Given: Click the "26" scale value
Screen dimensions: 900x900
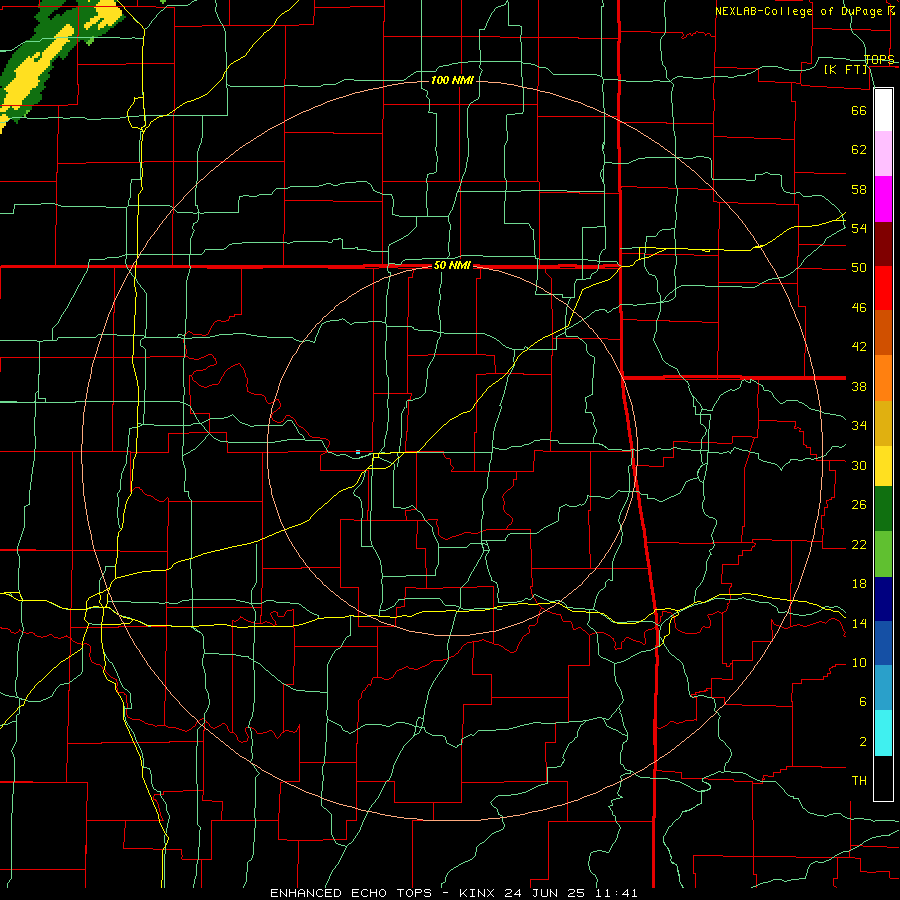Looking at the screenshot, I should (859, 505).
